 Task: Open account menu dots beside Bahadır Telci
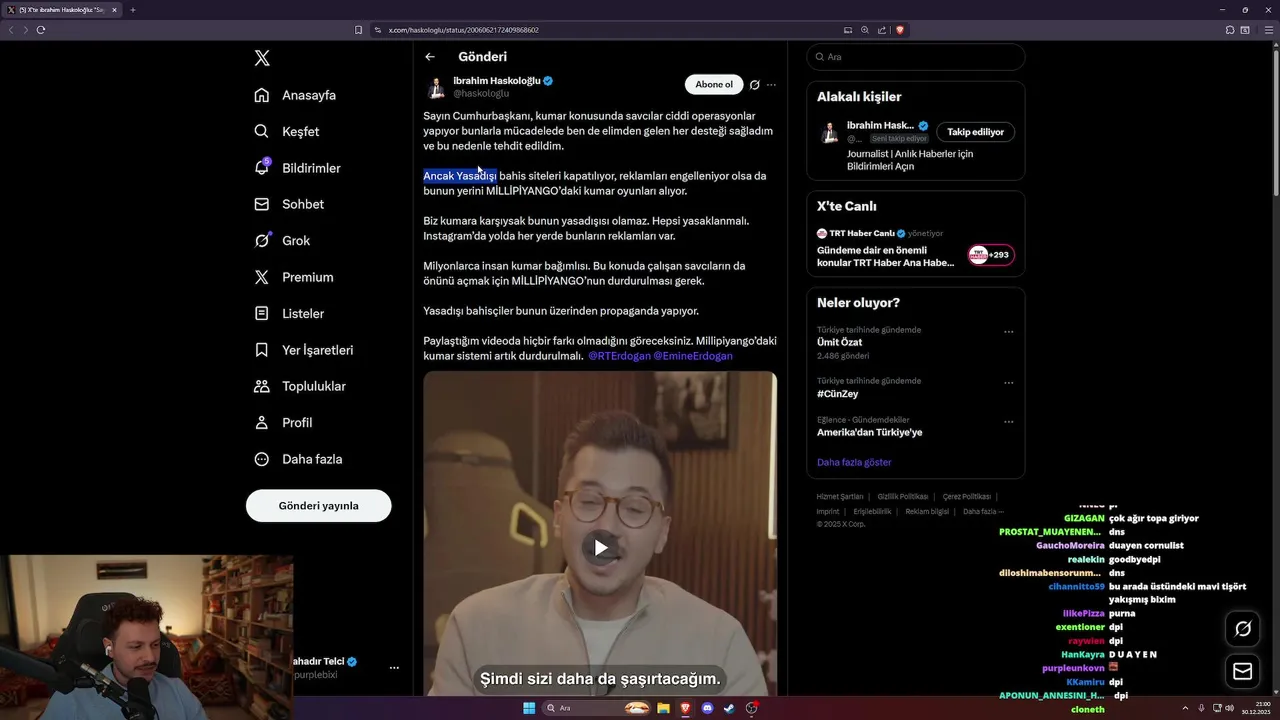(x=394, y=668)
